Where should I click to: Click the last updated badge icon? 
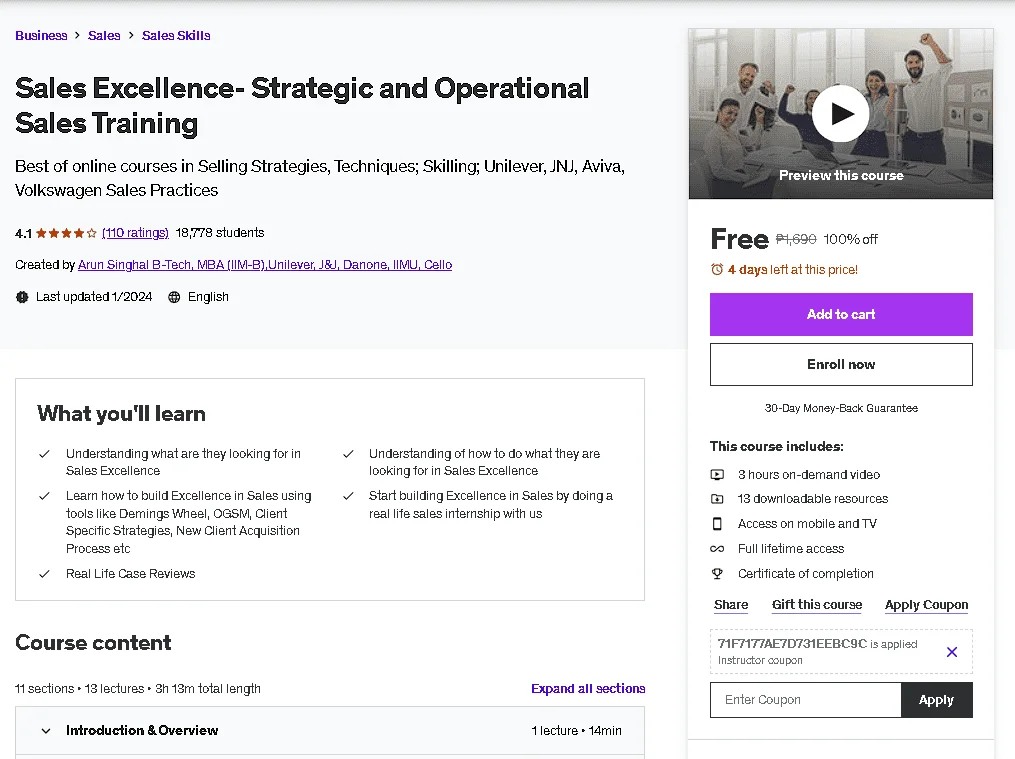[x=22, y=297]
